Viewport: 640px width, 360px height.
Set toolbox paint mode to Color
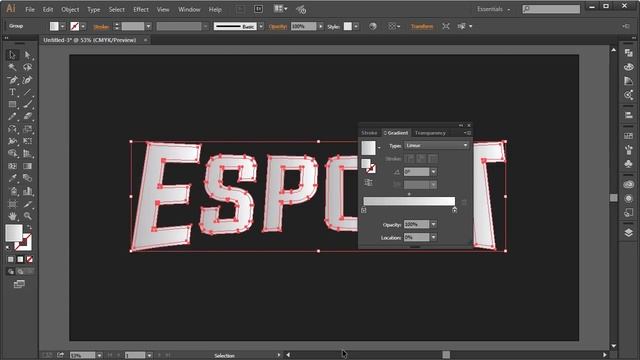[x=11, y=259]
